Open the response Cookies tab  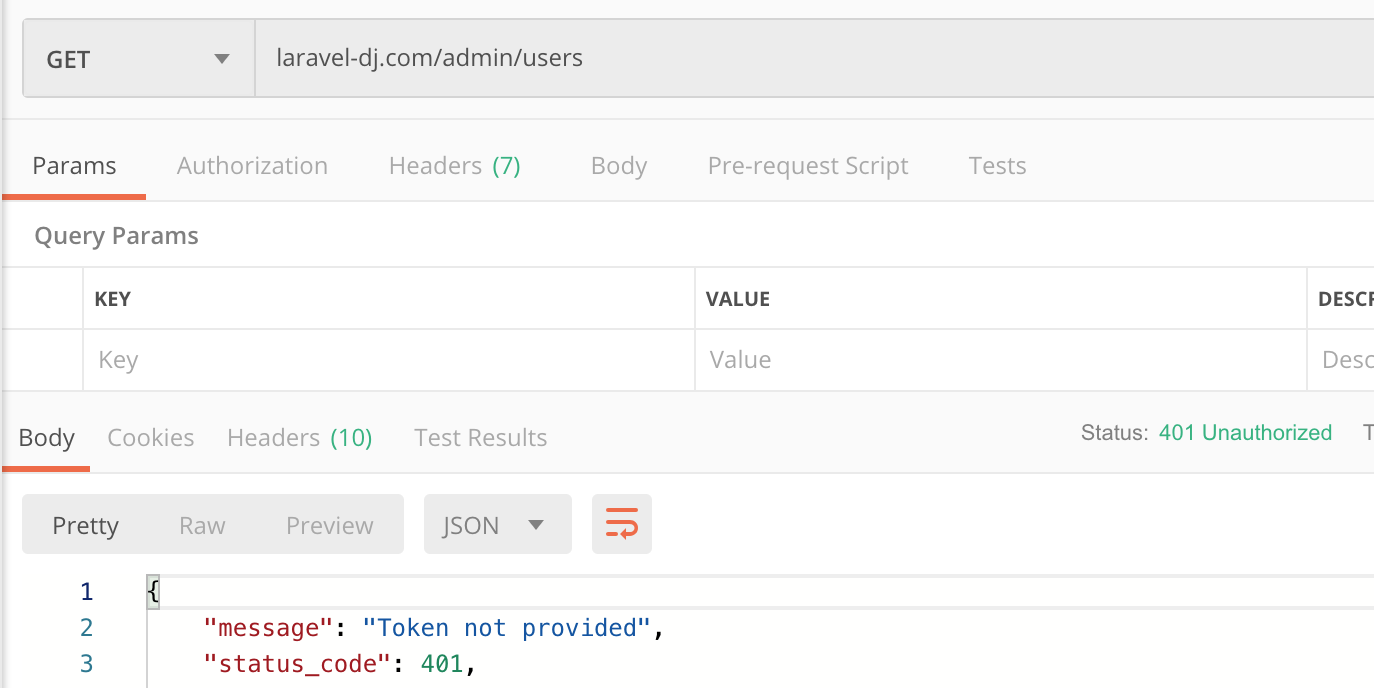point(150,438)
